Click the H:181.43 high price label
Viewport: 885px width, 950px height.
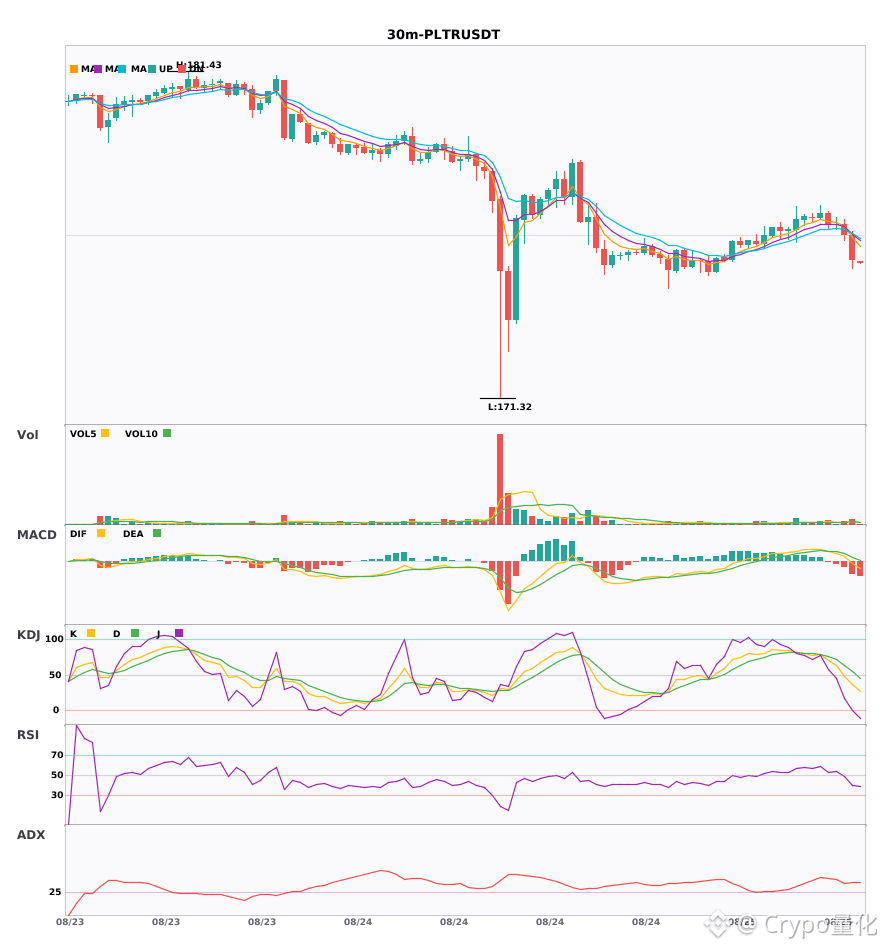(x=199, y=65)
